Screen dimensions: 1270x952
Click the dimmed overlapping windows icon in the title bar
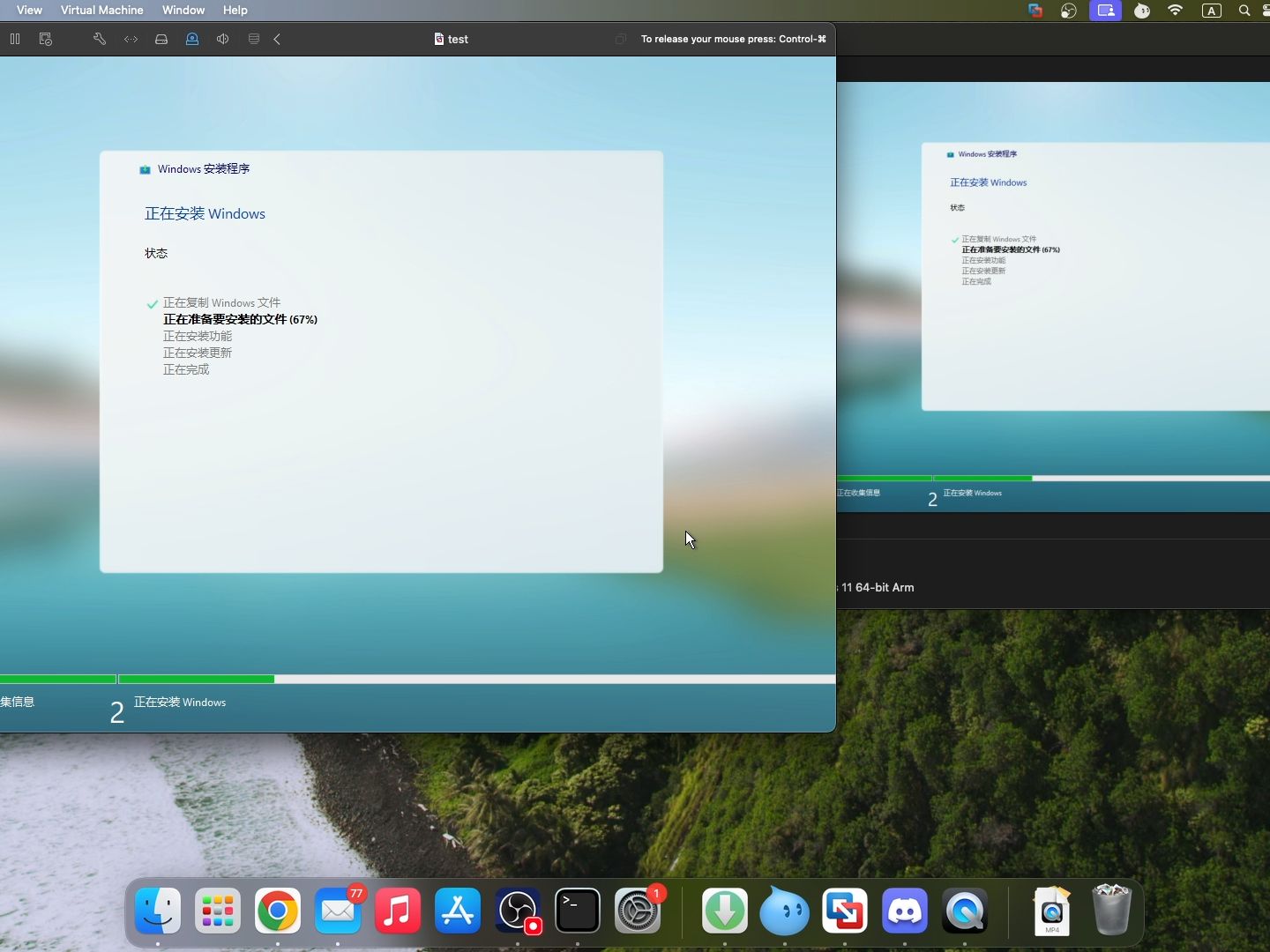(x=621, y=39)
